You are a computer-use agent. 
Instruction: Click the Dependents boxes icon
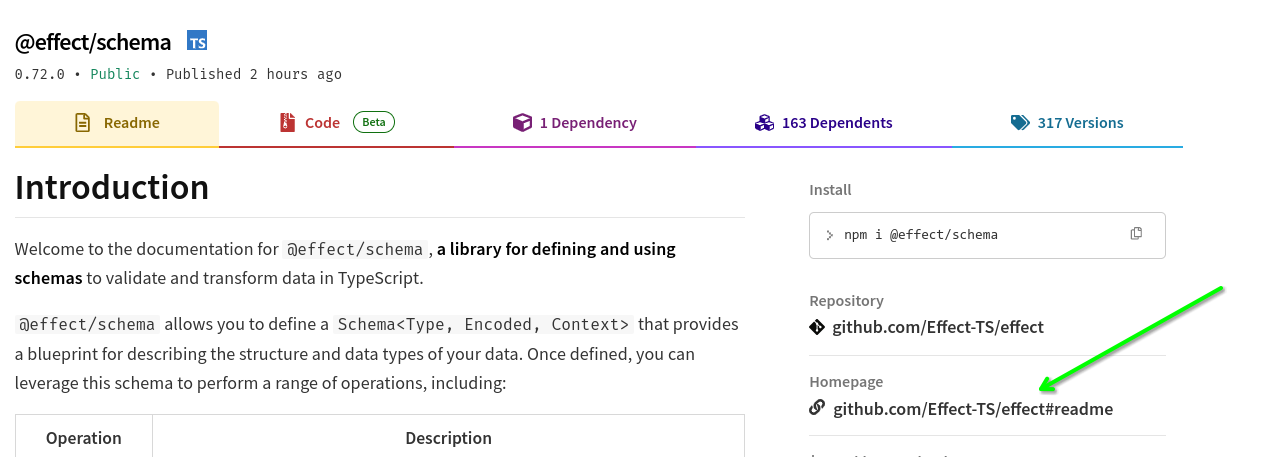tap(765, 123)
